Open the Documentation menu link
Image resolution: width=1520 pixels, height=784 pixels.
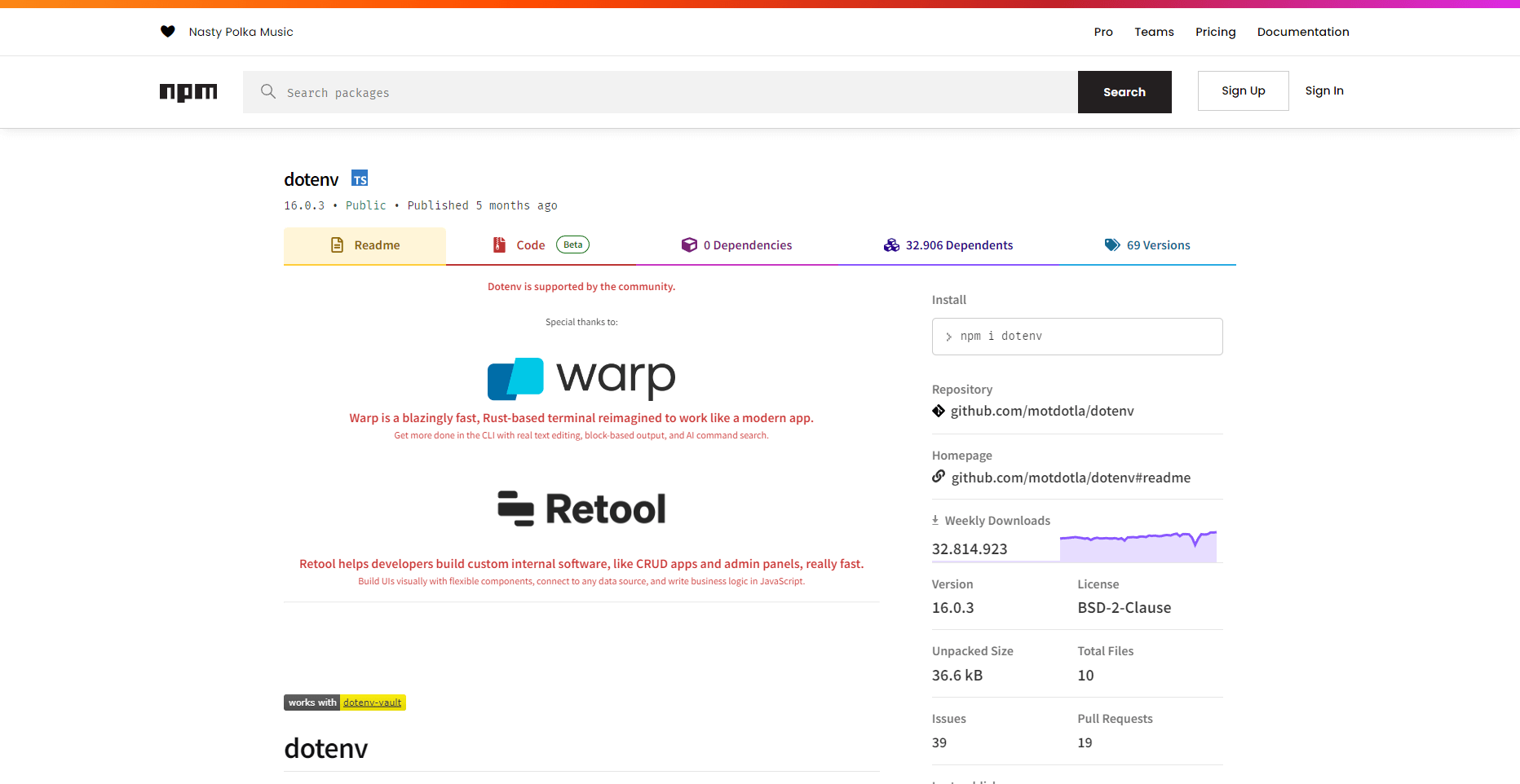click(1303, 32)
